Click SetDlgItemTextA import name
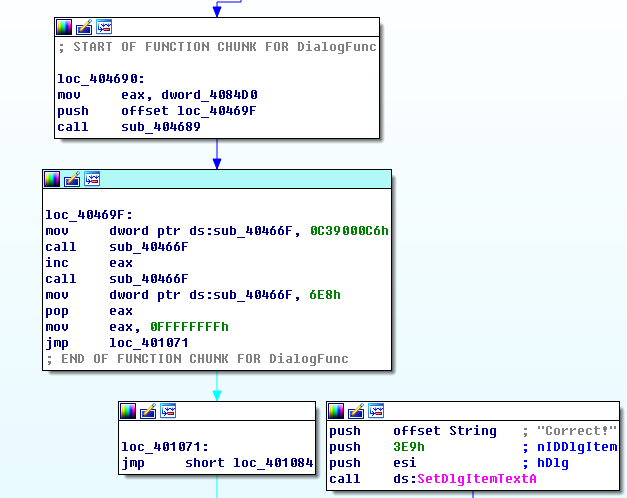This screenshot has height=498, width=627. [477, 479]
